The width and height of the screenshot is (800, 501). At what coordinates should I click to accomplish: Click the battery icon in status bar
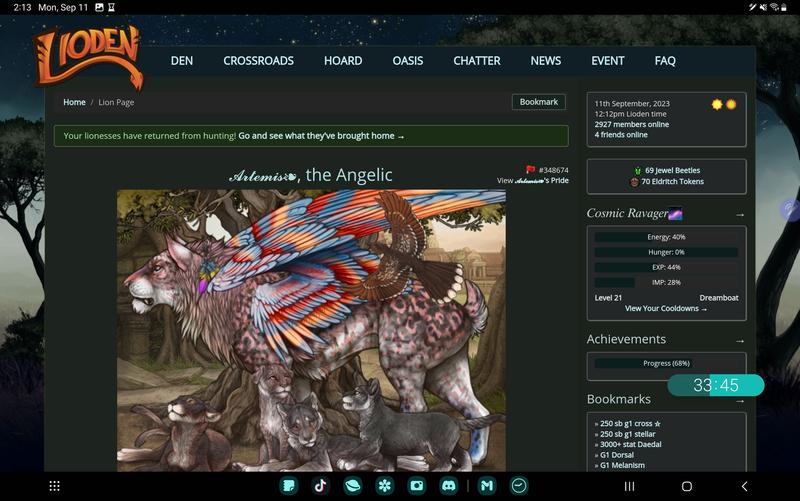(x=784, y=7)
